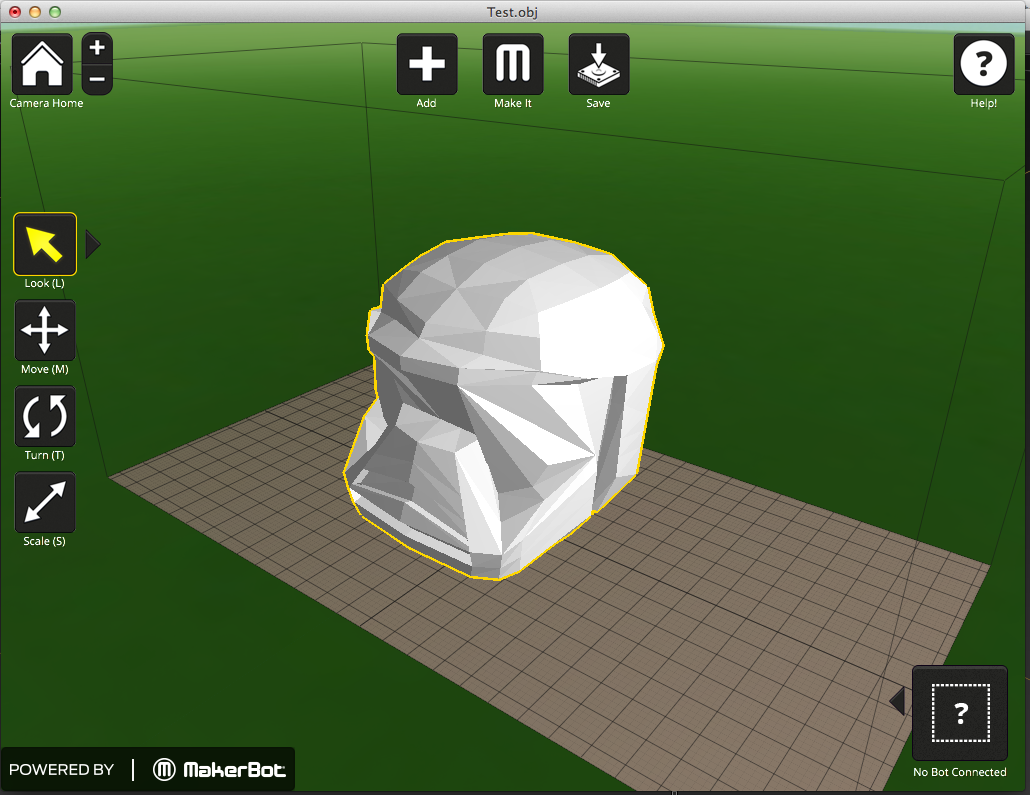This screenshot has width=1030, height=795.
Task: Zoom in with the plus button
Action: [97, 48]
